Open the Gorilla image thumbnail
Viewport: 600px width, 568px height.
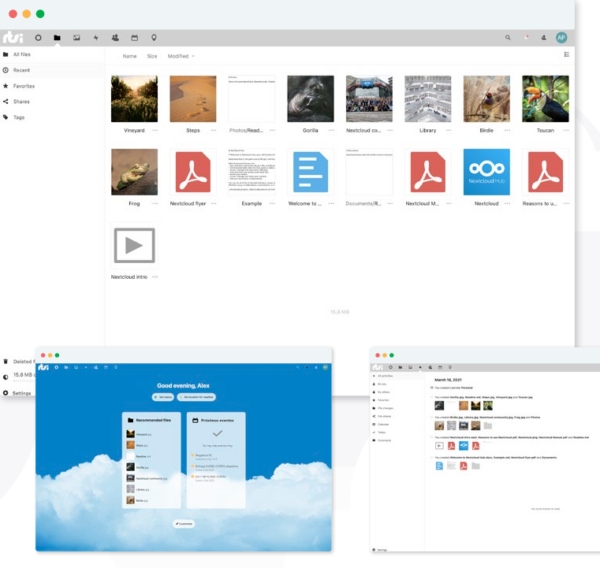310,99
